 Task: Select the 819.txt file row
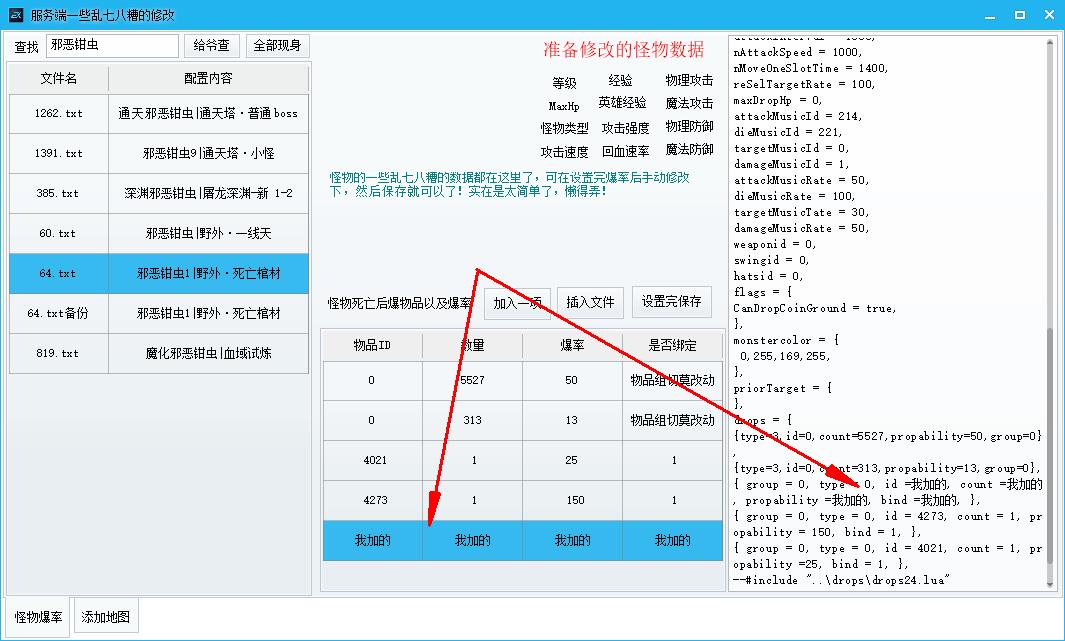click(x=59, y=354)
